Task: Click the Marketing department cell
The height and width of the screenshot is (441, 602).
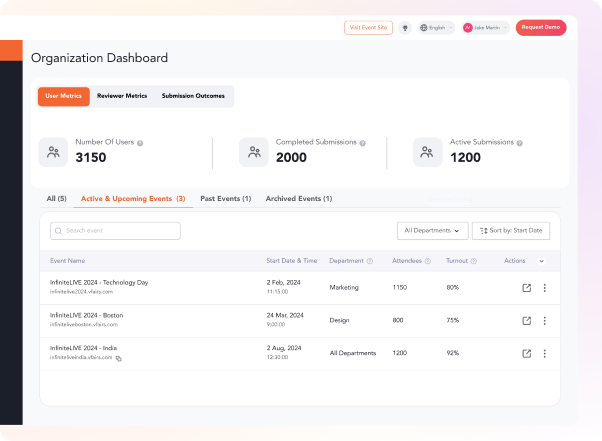Action: coord(344,287)
